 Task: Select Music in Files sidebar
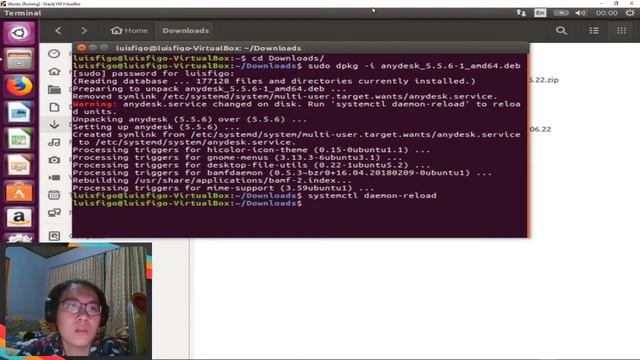click(x=54, y=142)
